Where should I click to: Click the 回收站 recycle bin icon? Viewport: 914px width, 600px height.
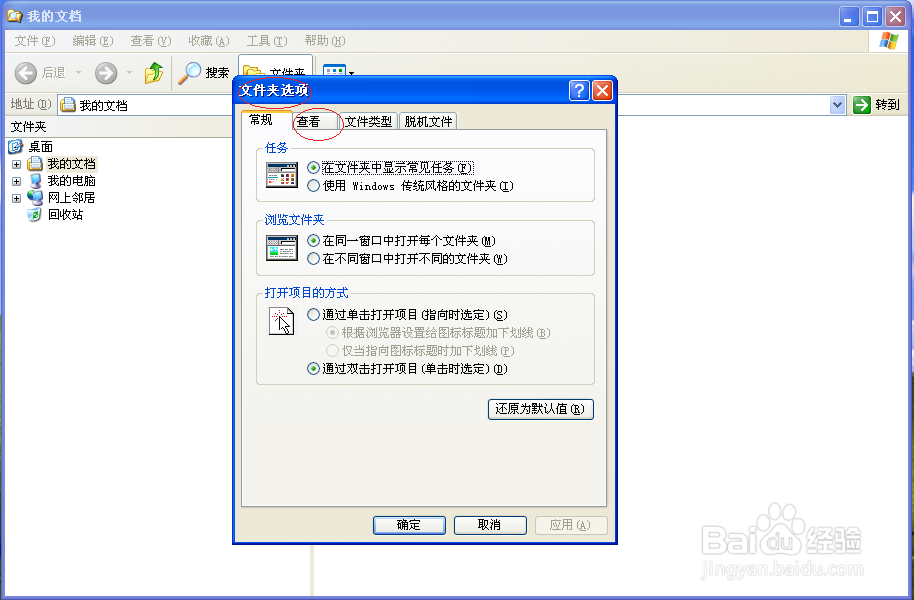[x=33, y=214]
